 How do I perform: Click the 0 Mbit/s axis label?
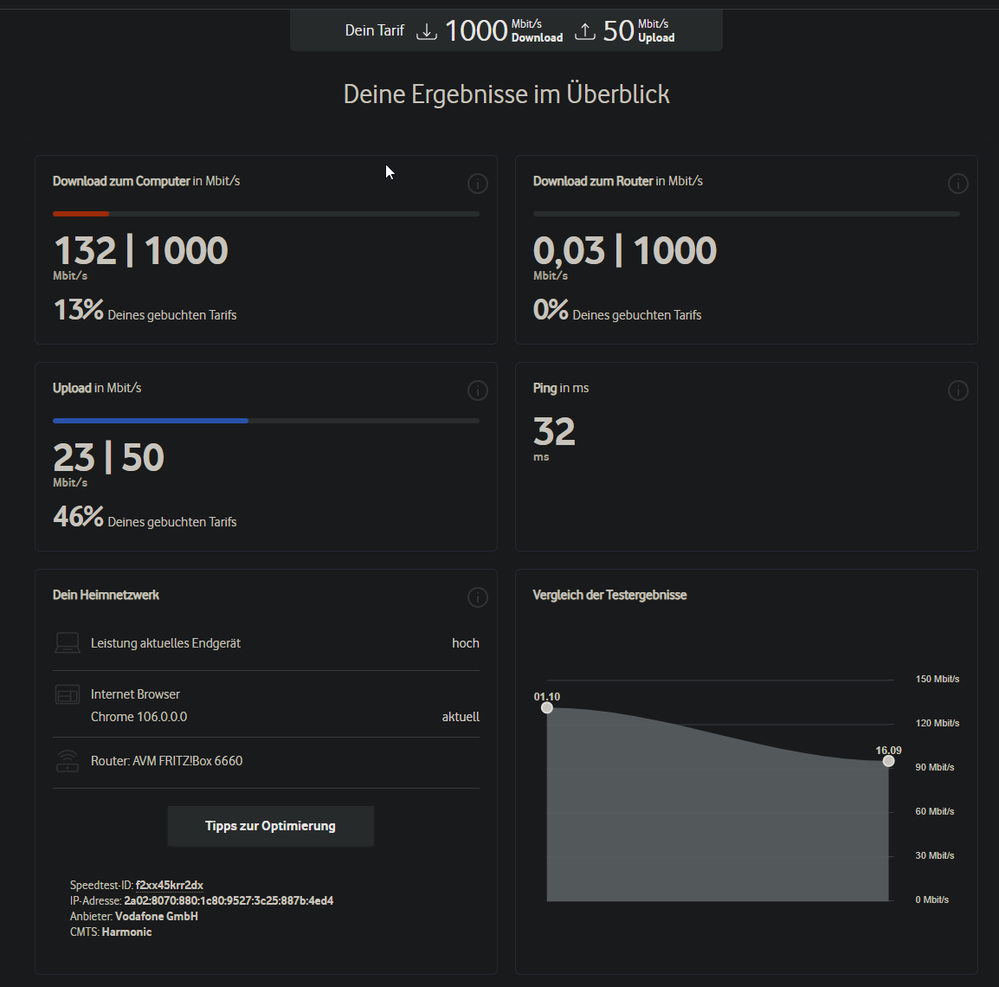[x=932, y=900]
